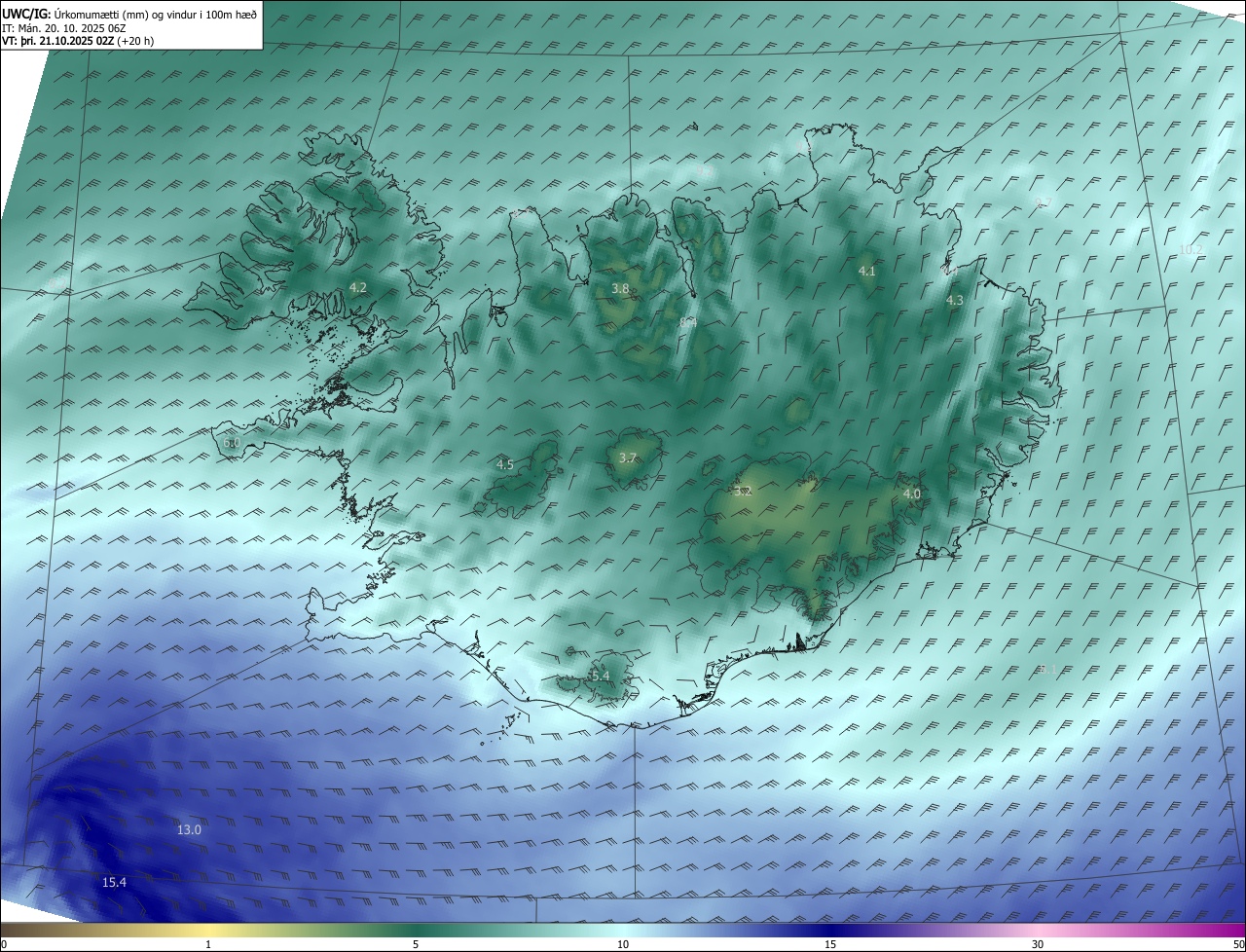Screen dimensions: 1246x952
Task: Click the 4.1 value in the northeast
Action: coord(866,272)
